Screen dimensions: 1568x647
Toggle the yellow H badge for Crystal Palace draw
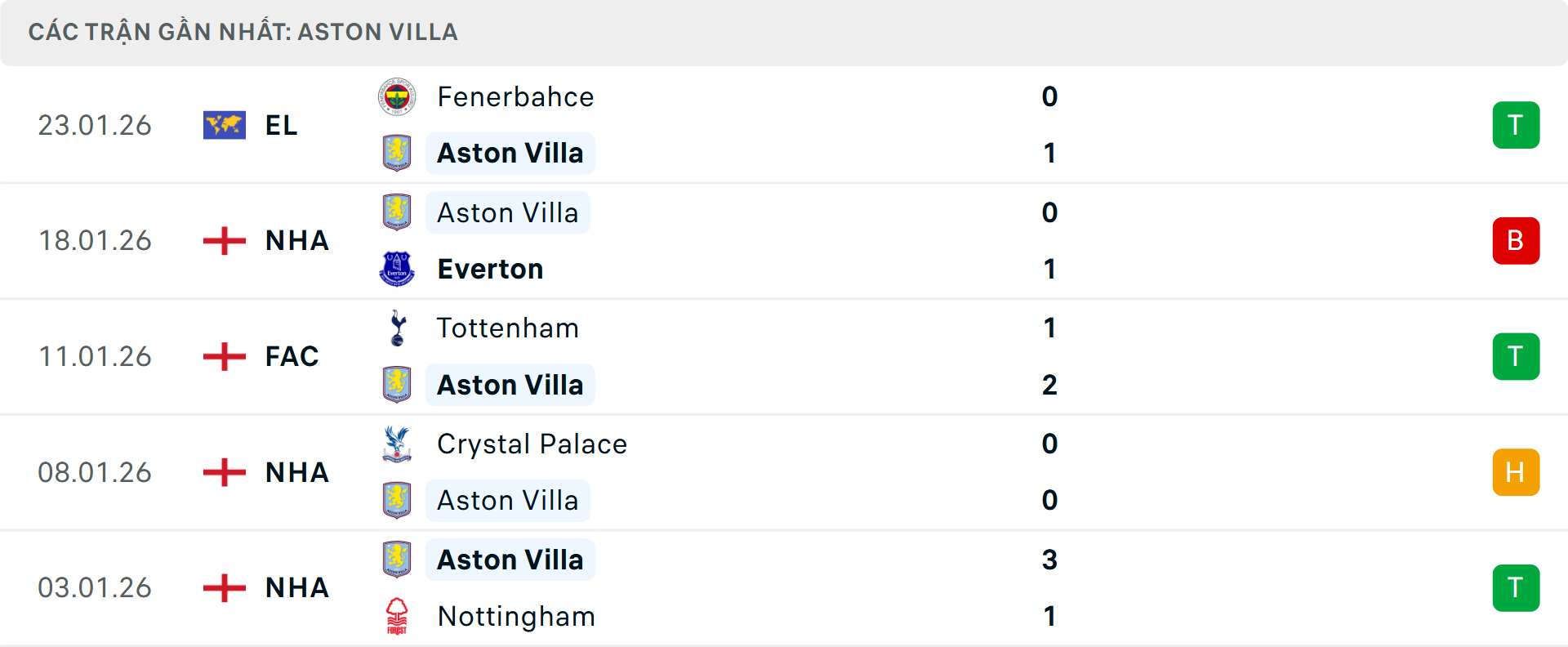click(1517, 472)
